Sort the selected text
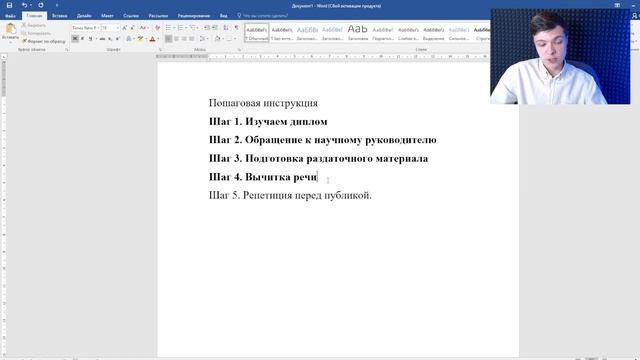 coord(226,28)
